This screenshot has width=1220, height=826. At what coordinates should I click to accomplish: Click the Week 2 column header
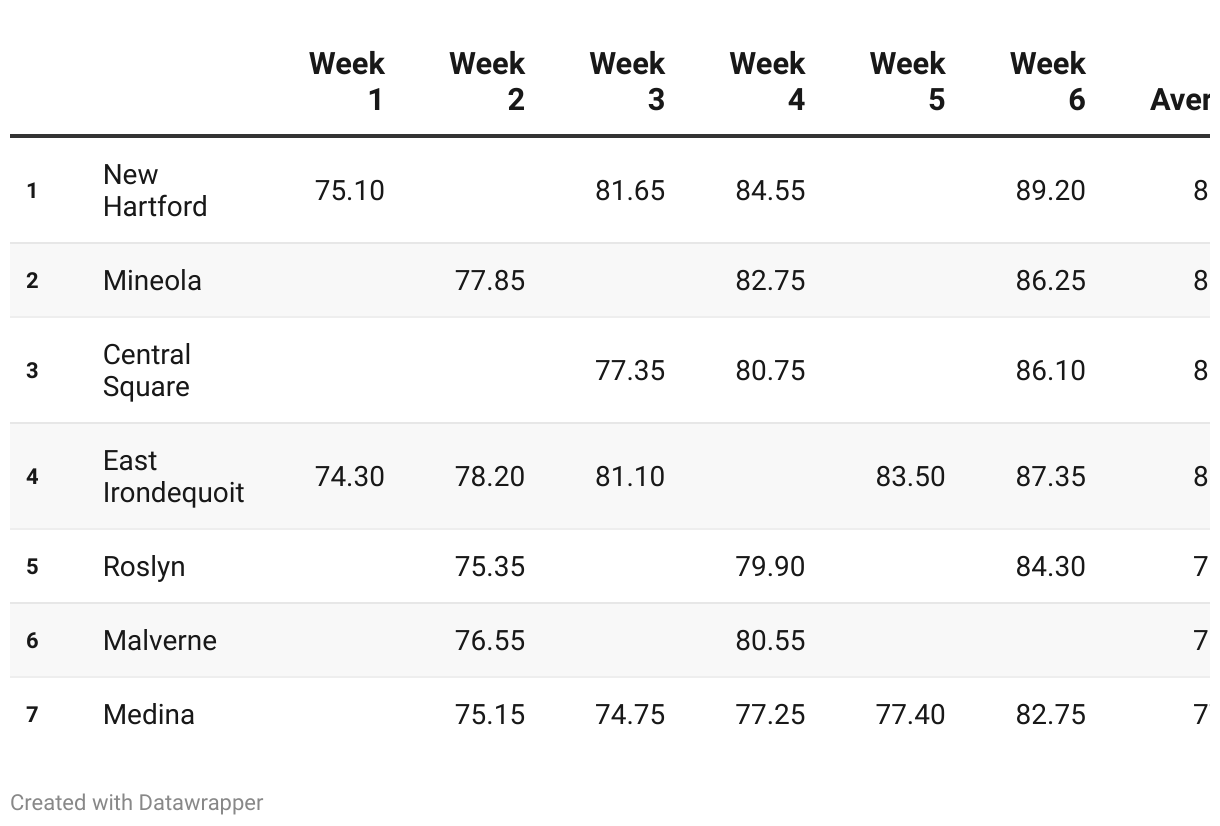point(487,81)
